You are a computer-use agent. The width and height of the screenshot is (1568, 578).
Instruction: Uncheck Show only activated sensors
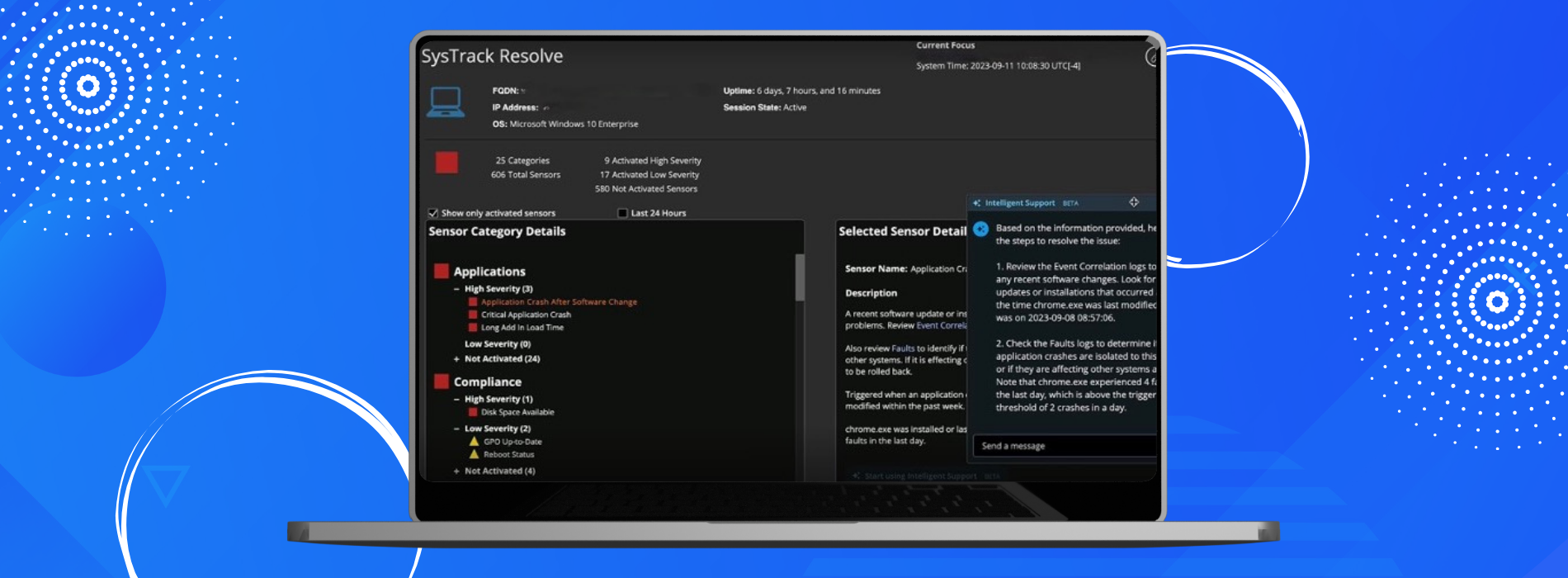click(x=433, y=213)
